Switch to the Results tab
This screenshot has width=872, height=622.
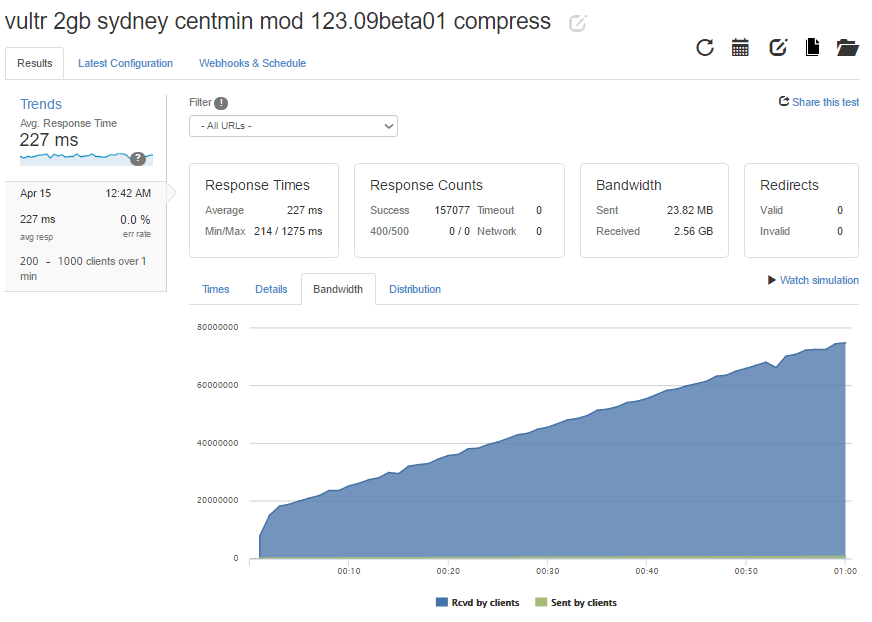34,63
